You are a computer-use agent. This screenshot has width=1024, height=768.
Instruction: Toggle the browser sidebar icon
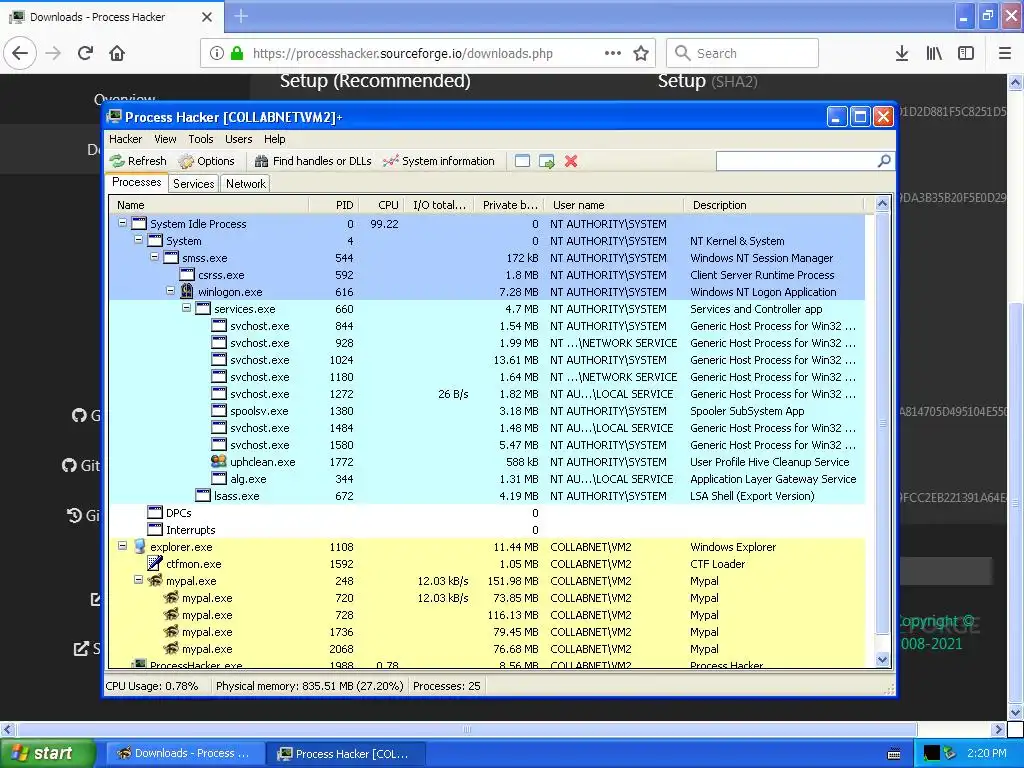coord(966,53)
